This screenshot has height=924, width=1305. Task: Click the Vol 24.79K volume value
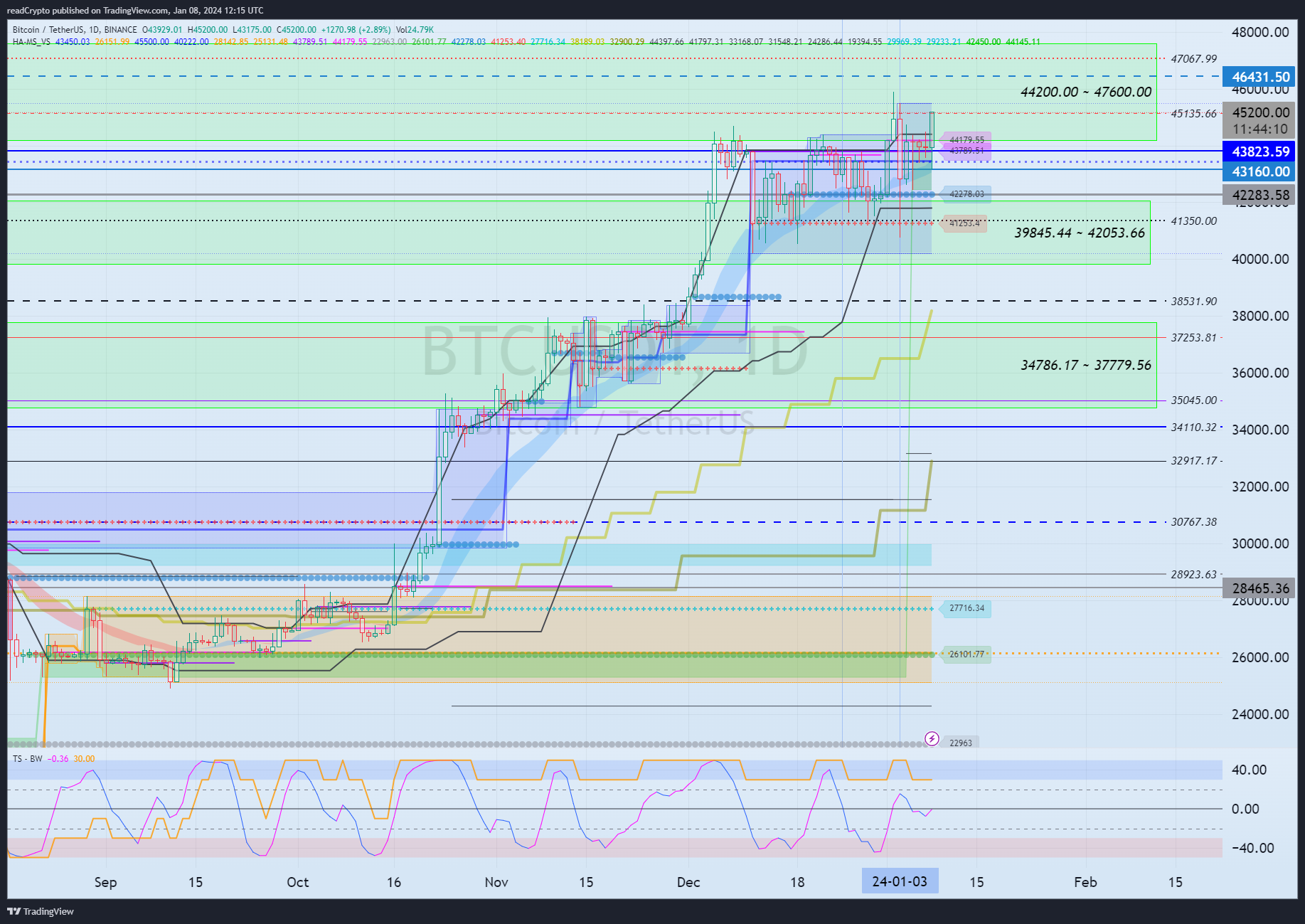coord(415,30)
